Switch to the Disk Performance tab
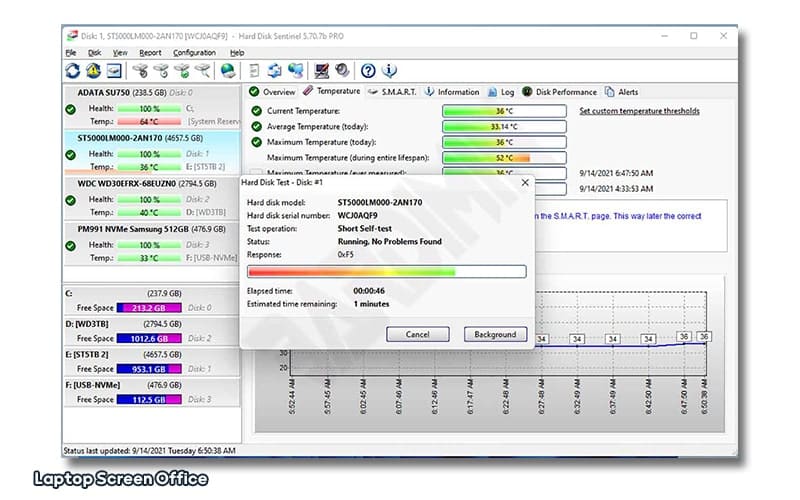The width and height of the screenshot is (800, 500). coord(559,92)
